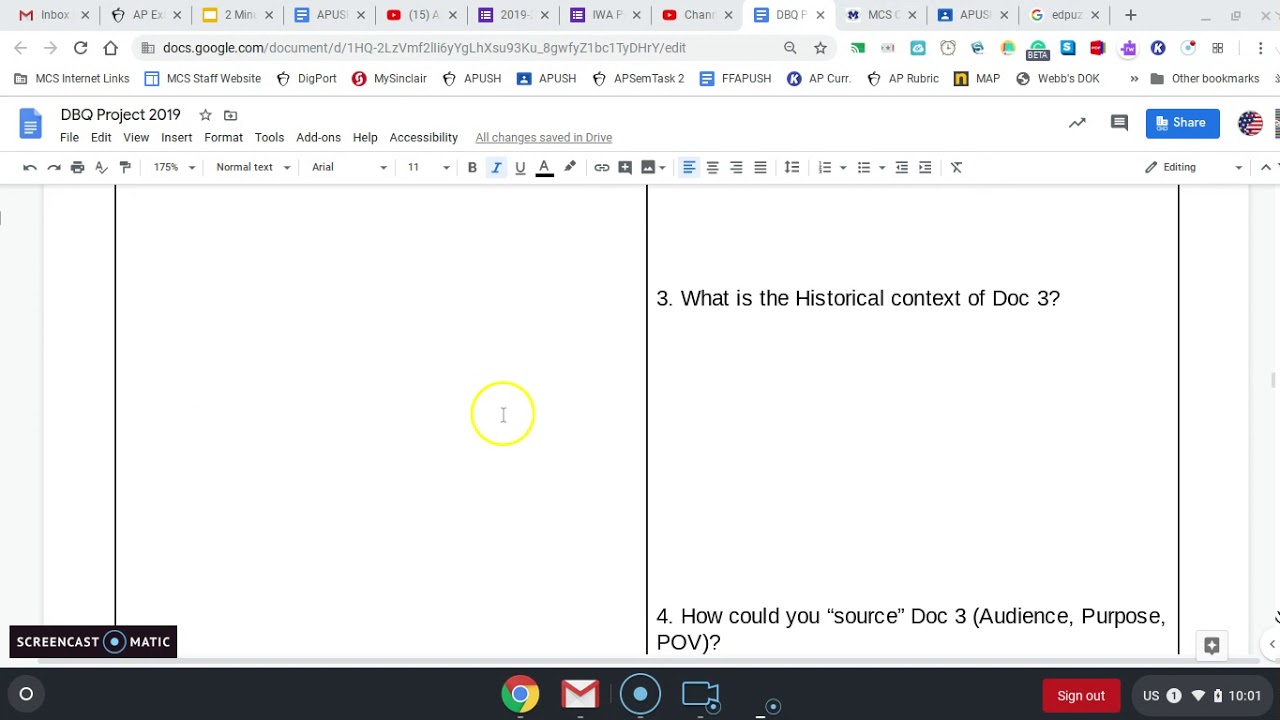Screen dimensions: 1280x720
Task: Open the File menu
Action: (69, 137)
